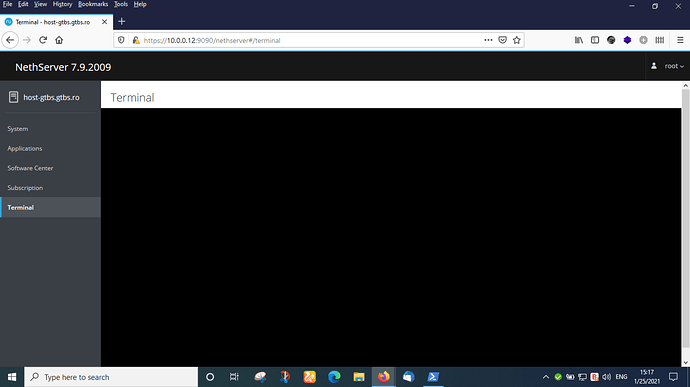
Task: Click the user icon next to root
Action: (654, 66)
